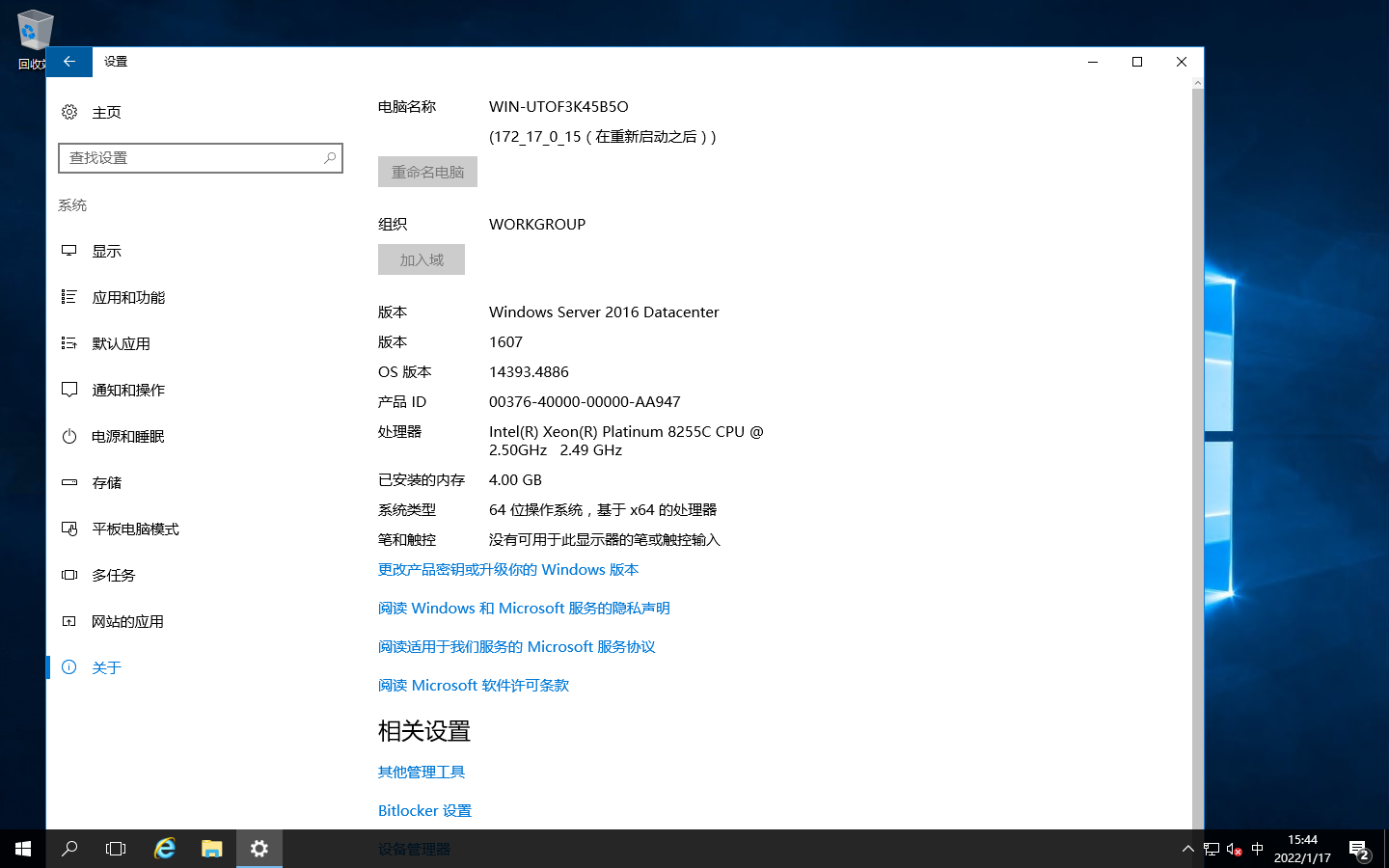Open the 多任务 page
The width and height of the screenshot is (1389, 868).
113,576
